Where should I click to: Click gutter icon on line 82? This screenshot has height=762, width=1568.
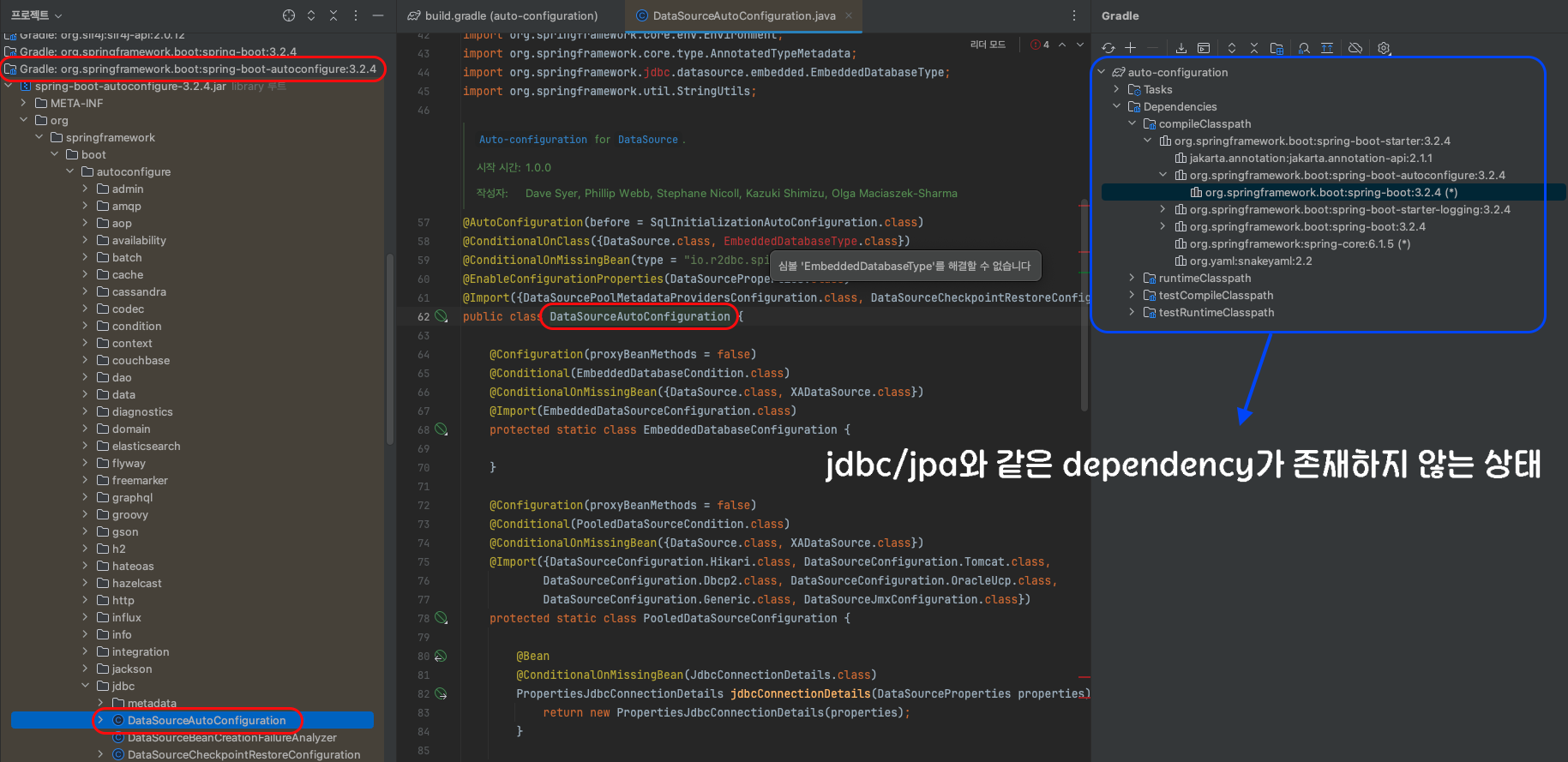click(441, 693)
